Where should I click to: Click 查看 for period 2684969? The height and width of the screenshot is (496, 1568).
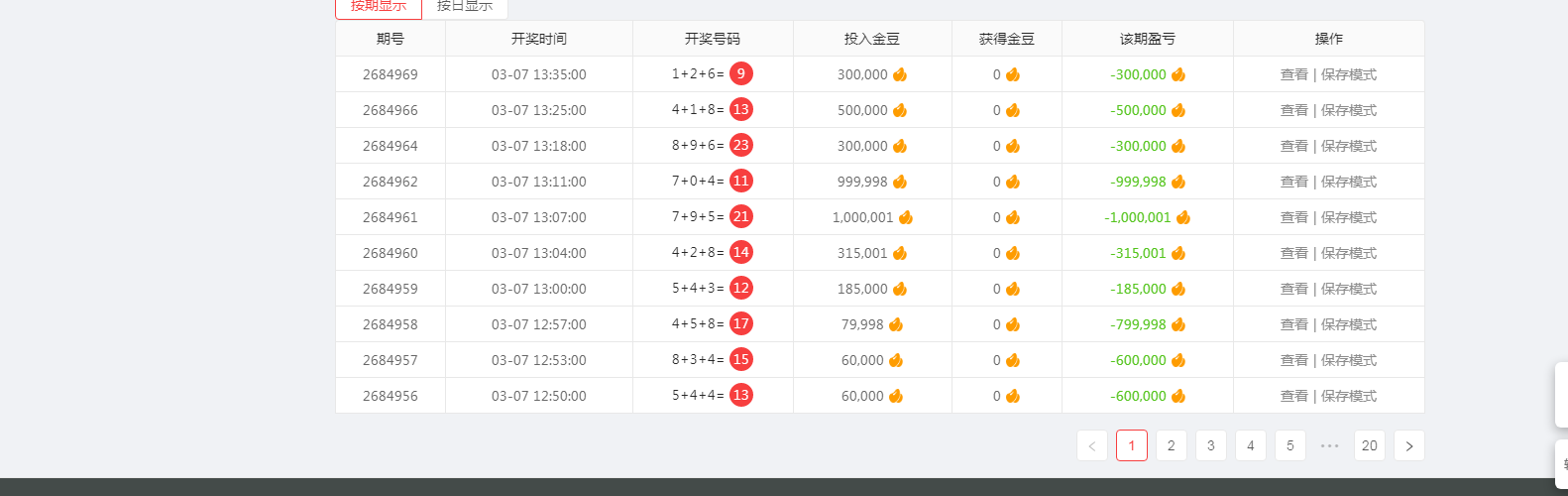click(x=1293, y=74)
